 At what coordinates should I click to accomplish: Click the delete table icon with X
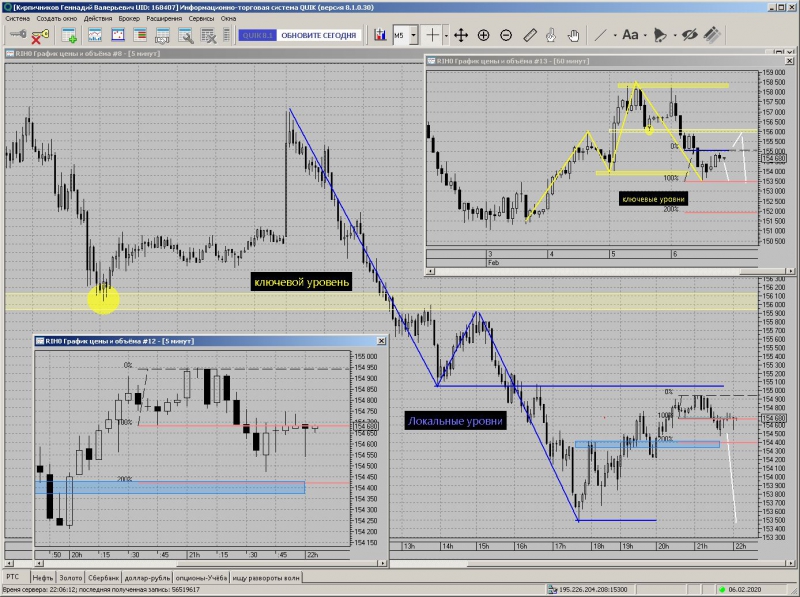pos(209,35)
